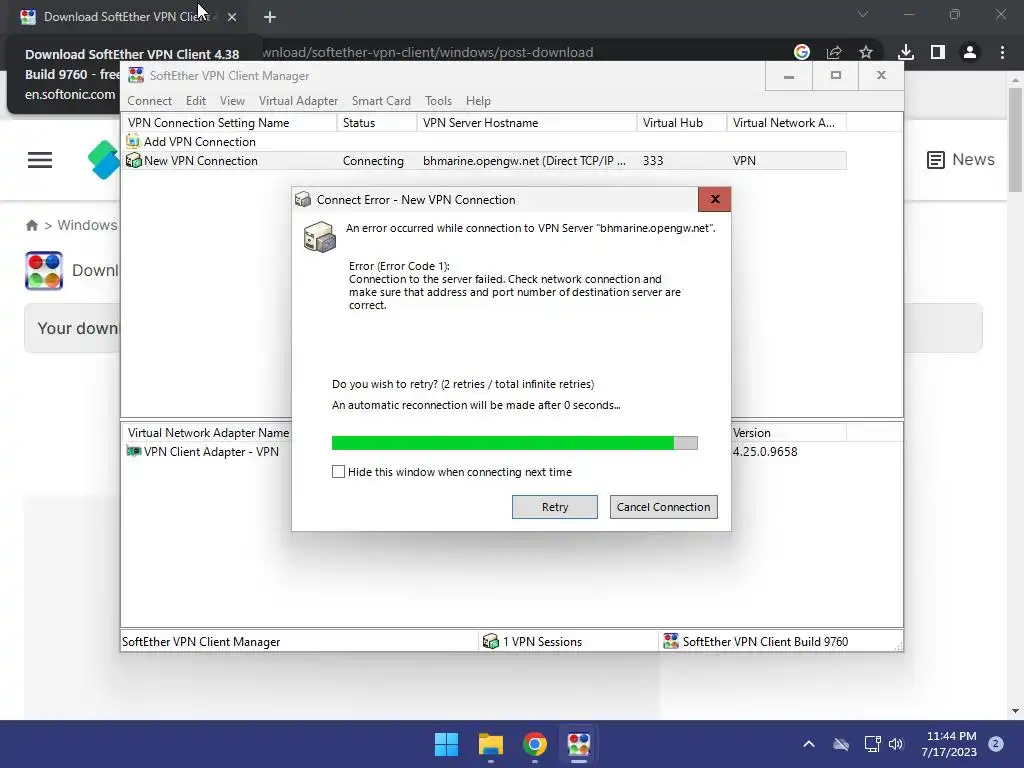Click the 1 VPN Sessions status icon

490,641
